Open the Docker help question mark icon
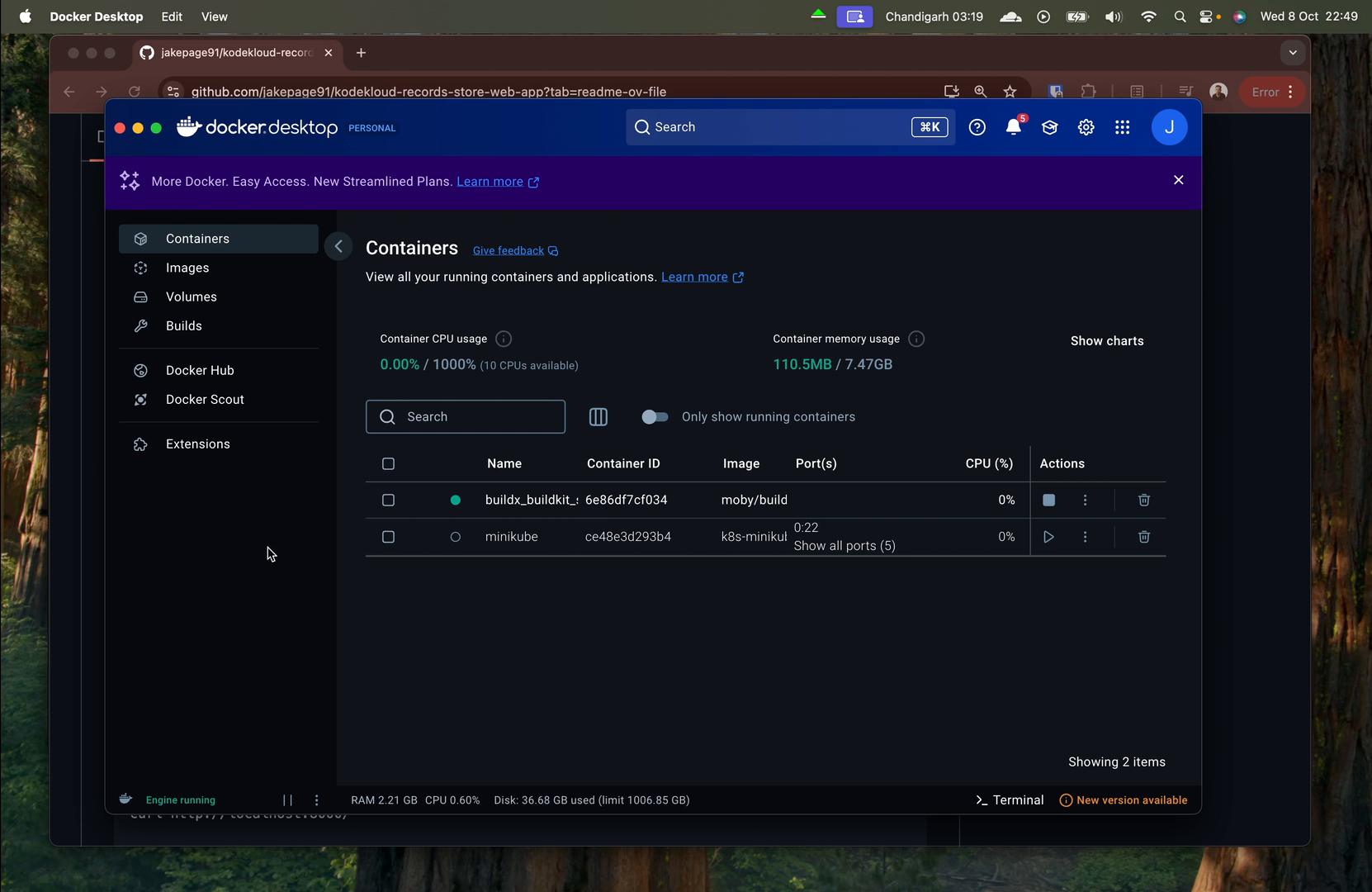Screen dimensions: 1372x892 pos(977,127)
